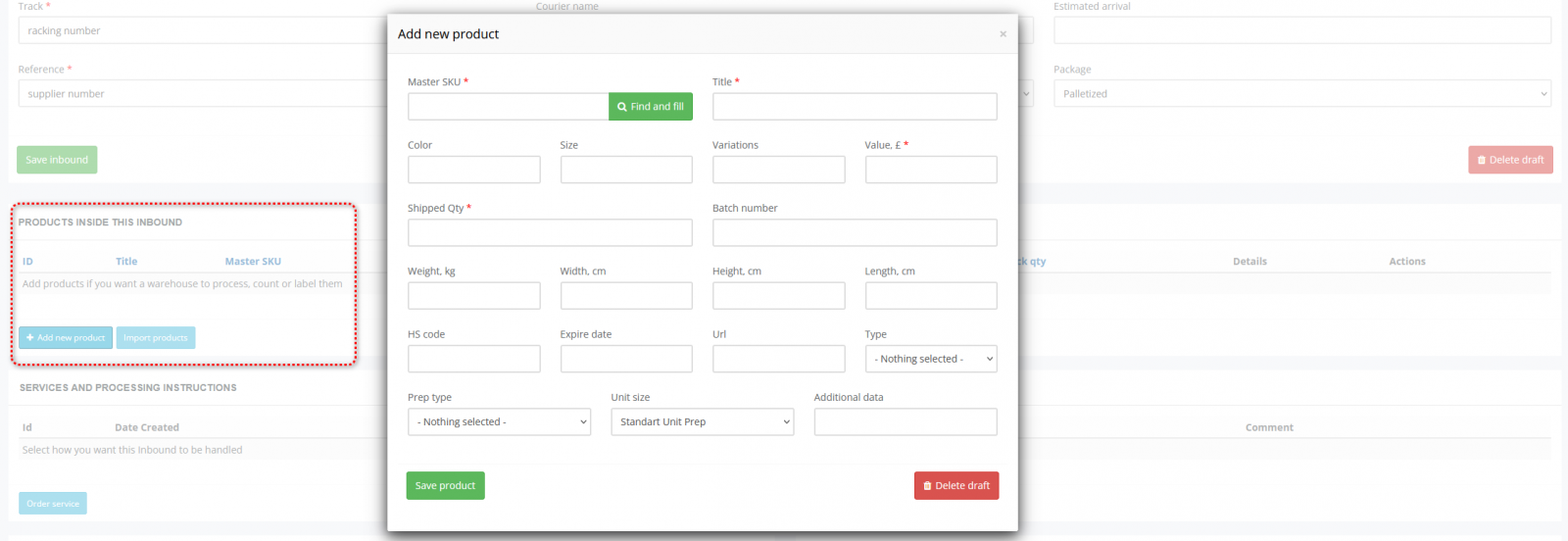Click the HS code input

point(473,359)
